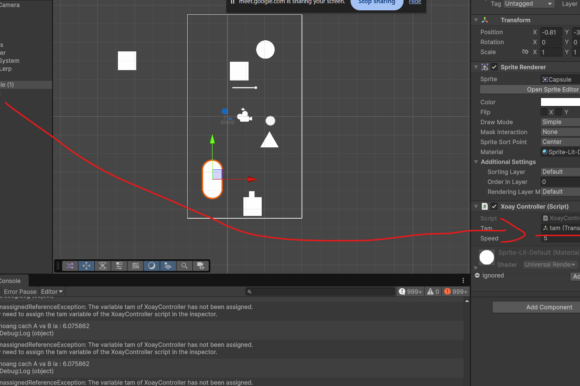Click the camera gizmo icon in scene view
The image size is (580, 386).
point(244,115)
